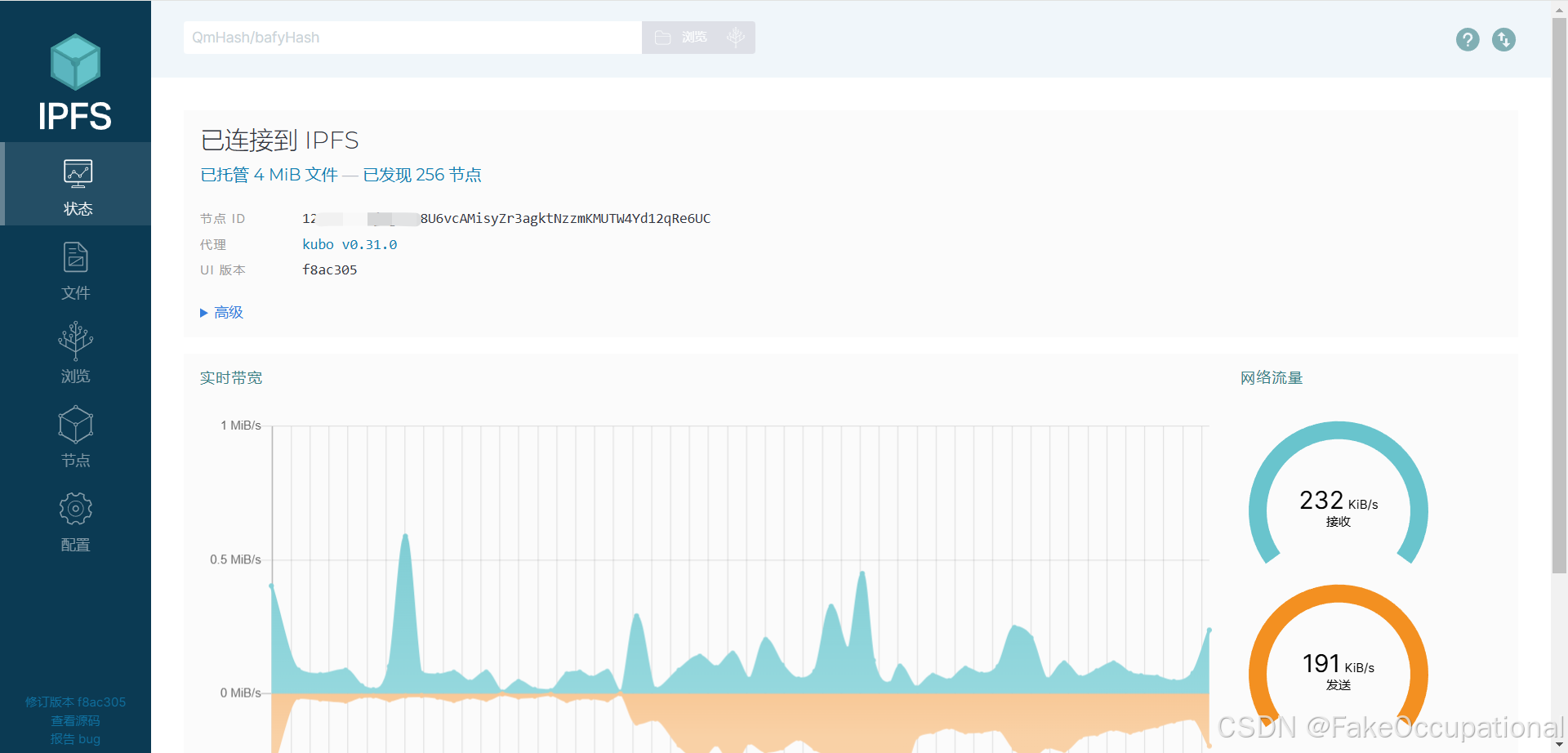Open the 查看源码 link

(75, 720)
